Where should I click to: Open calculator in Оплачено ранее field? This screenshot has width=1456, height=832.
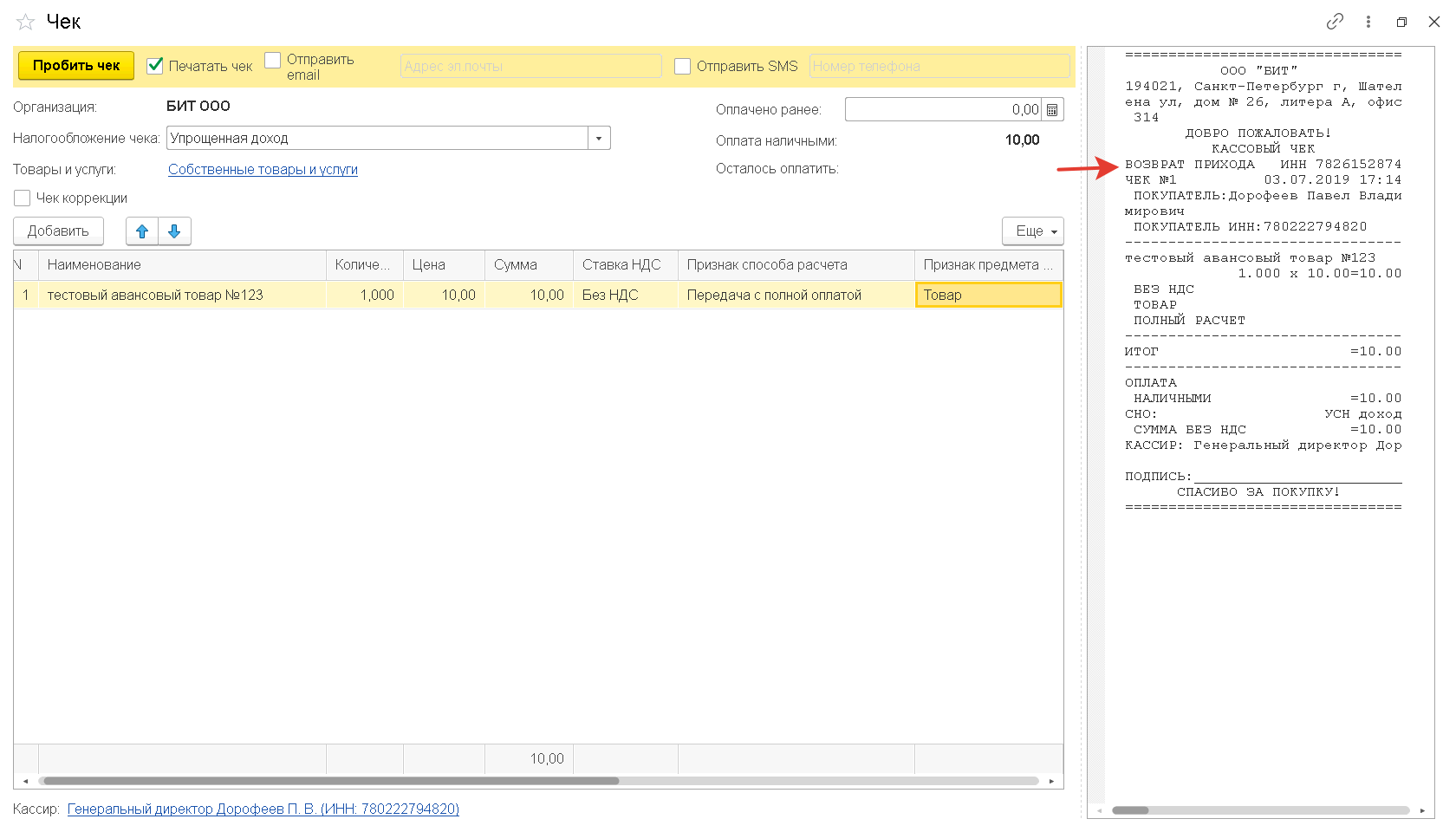click(1052, 110)
